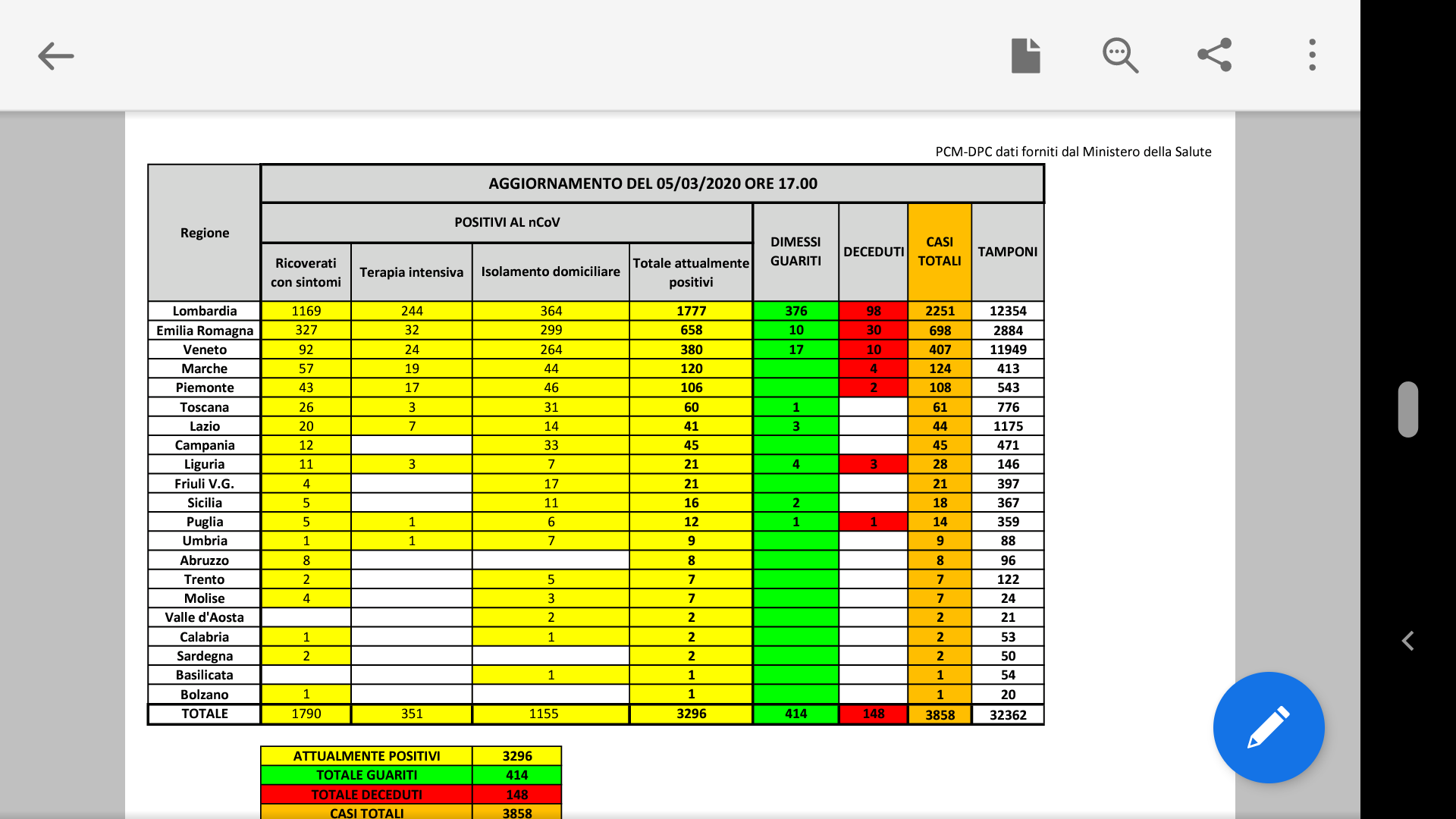Click the AGGIORNAMENTO DEL 05/03/2020 title cell

coord(652,184)
